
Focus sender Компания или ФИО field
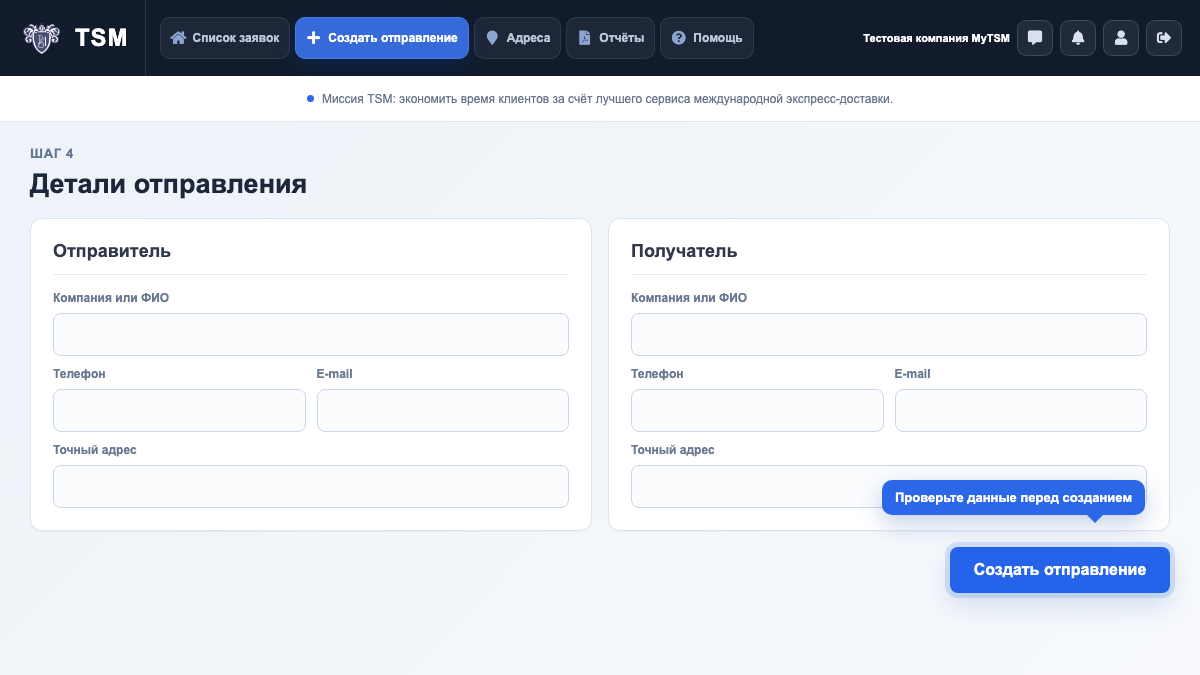point(311,334)
